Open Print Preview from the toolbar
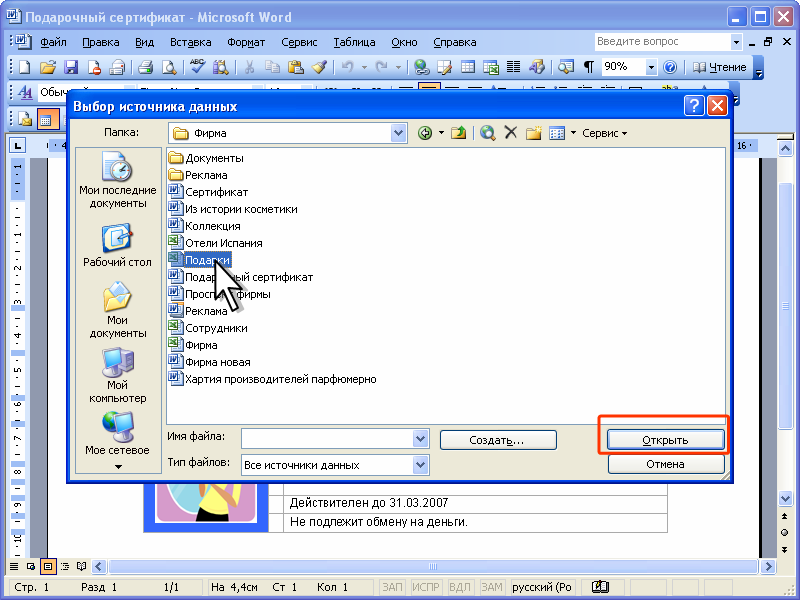The height and width of the screenshot is (600, 800). pyautogui.click(x=168, y=67)
